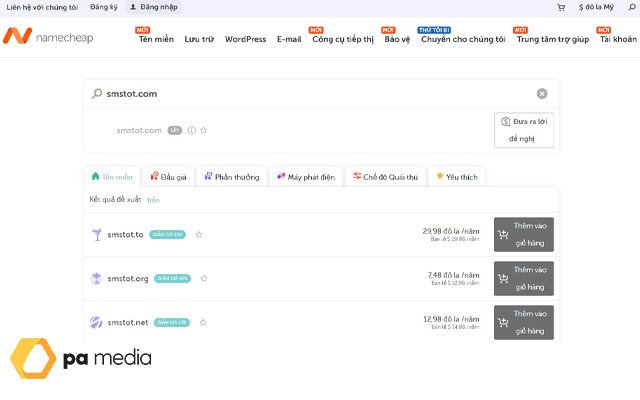Switch to the 'Chế độ Quái thú' tab
Viewport: 640px width, 400px height.
coord(385,177)
